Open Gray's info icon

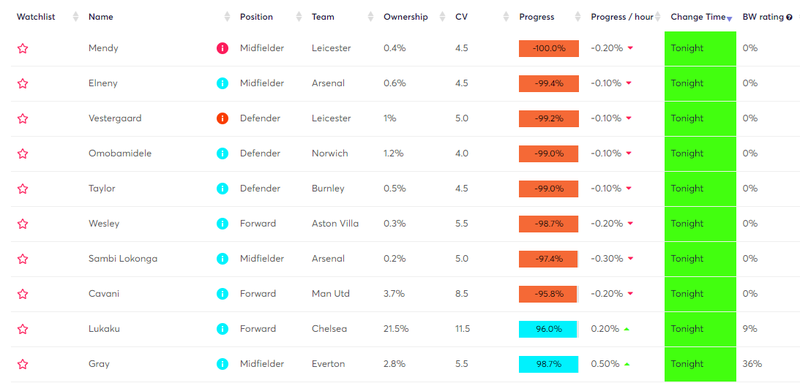coord(222,364)
